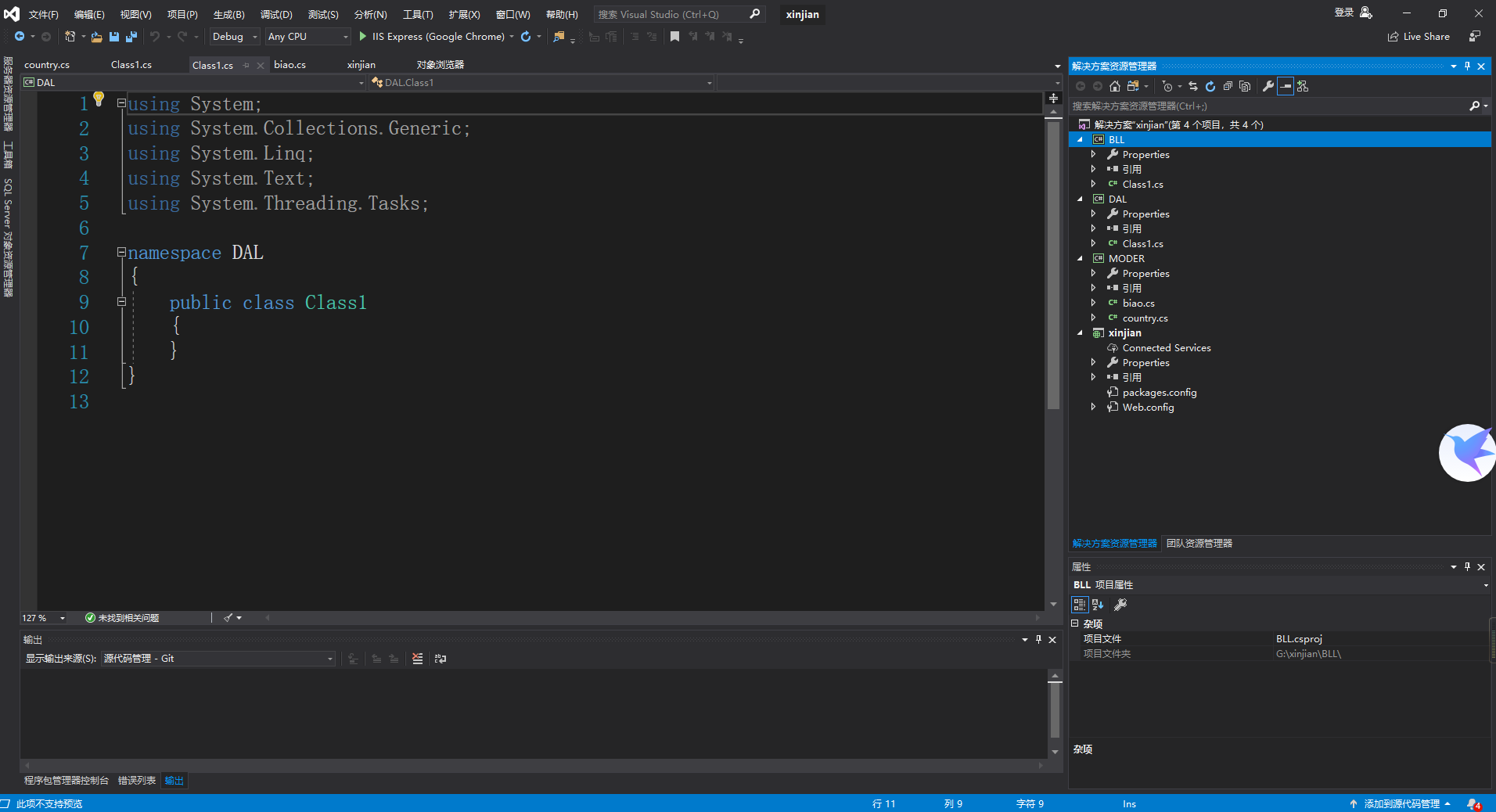1496x812 pixels.
Task: Open the 文件(F) menu
Action: click(x=44, y=14)
